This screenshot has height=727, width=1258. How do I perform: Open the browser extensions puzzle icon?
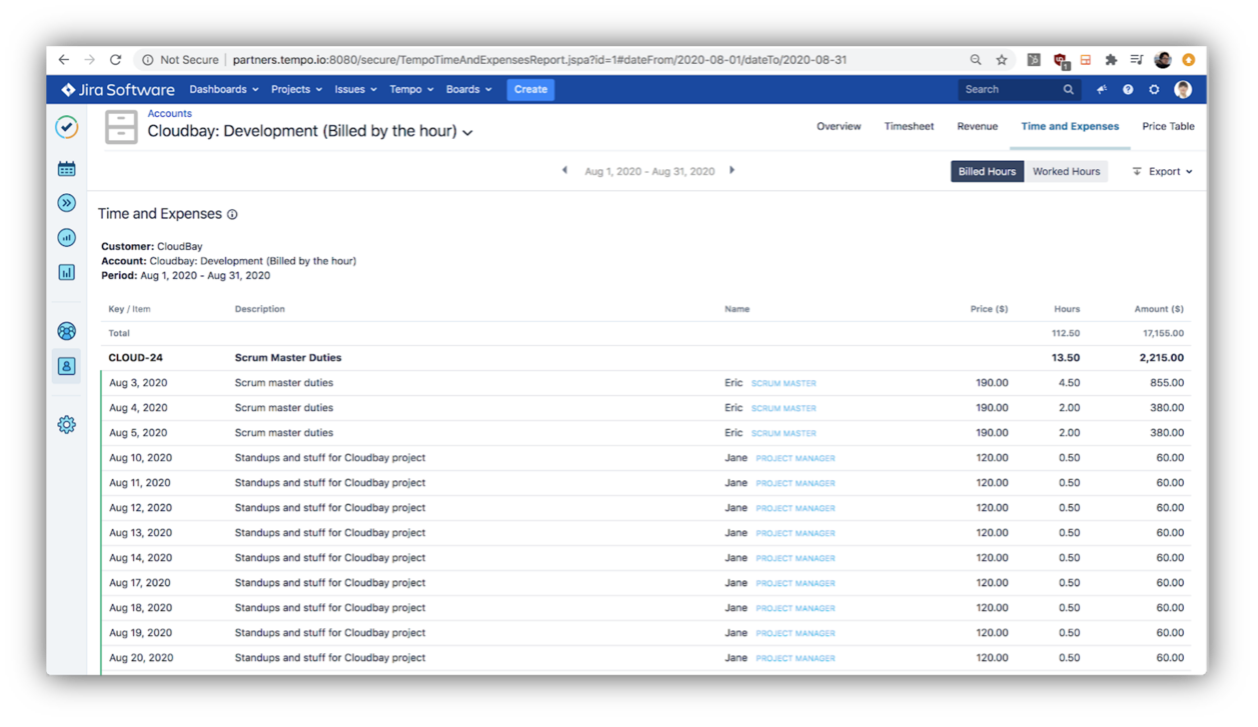point(1110,60)
